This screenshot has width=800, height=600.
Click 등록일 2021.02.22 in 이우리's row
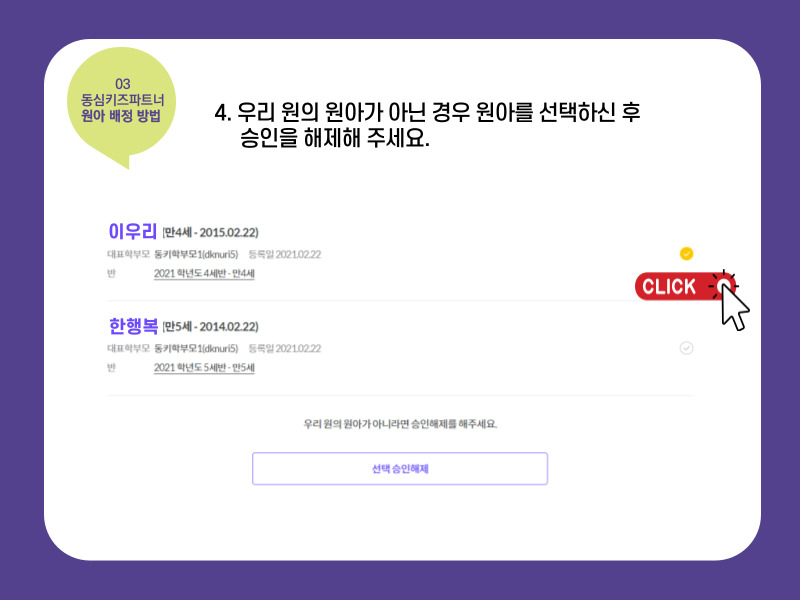pos(285,254)
